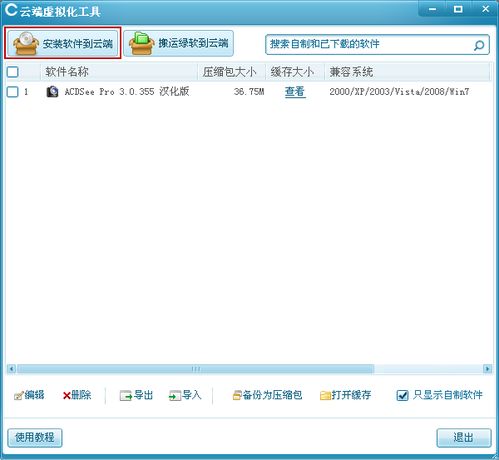Click the 使用教程 button
Image resolution: width=499 pixels, height=460 pixels.
(35, 437)
